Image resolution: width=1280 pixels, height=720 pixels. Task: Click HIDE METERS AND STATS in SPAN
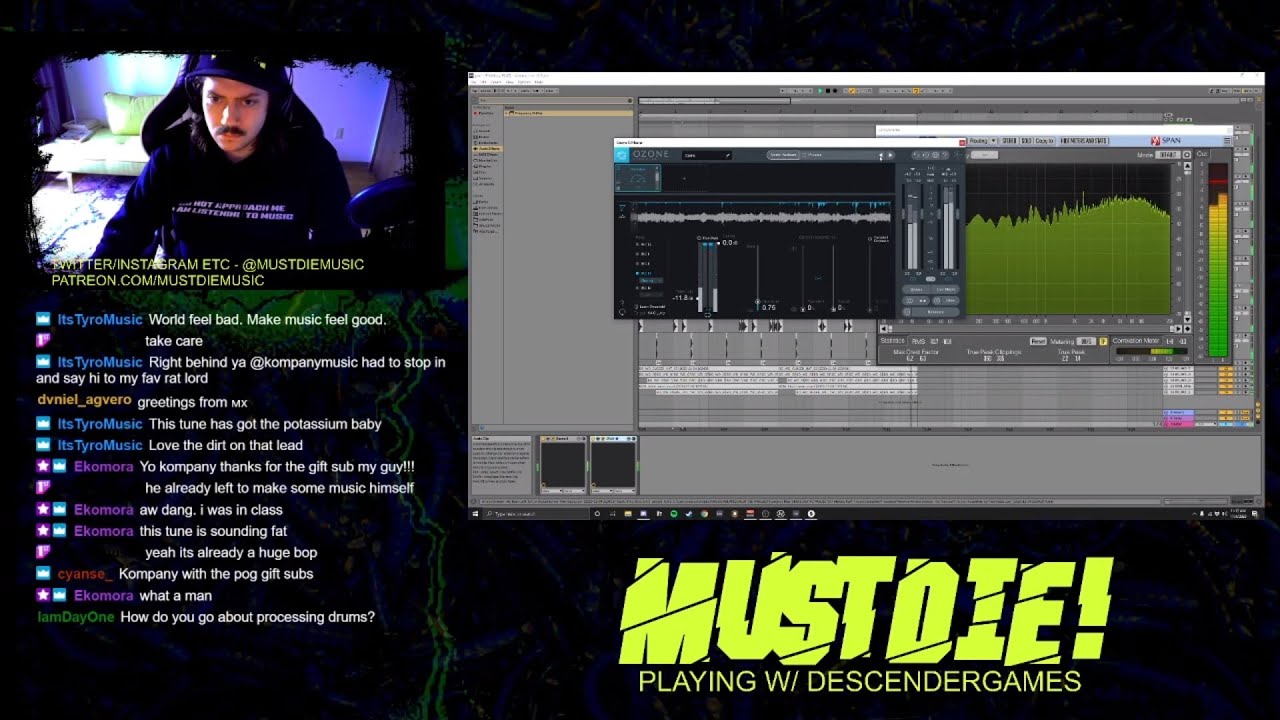point(1084,141)
